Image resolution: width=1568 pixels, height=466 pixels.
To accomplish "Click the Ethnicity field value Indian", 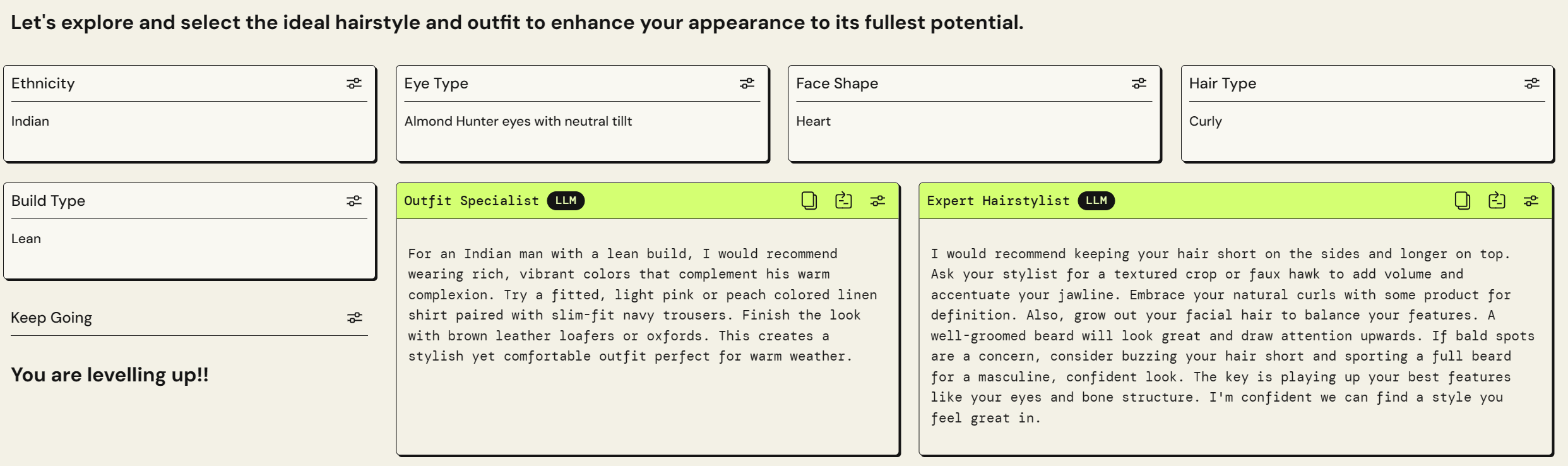I will pos(30,121).
